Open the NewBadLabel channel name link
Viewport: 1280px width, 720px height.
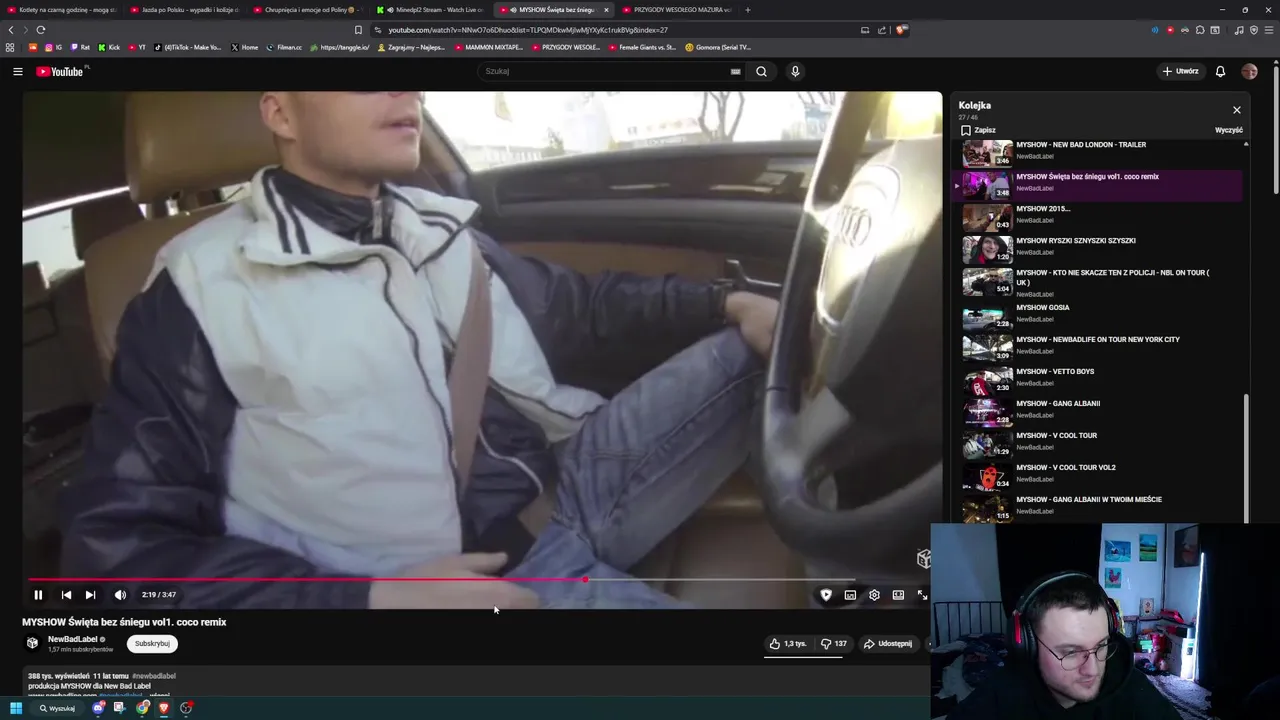(72, 639)
